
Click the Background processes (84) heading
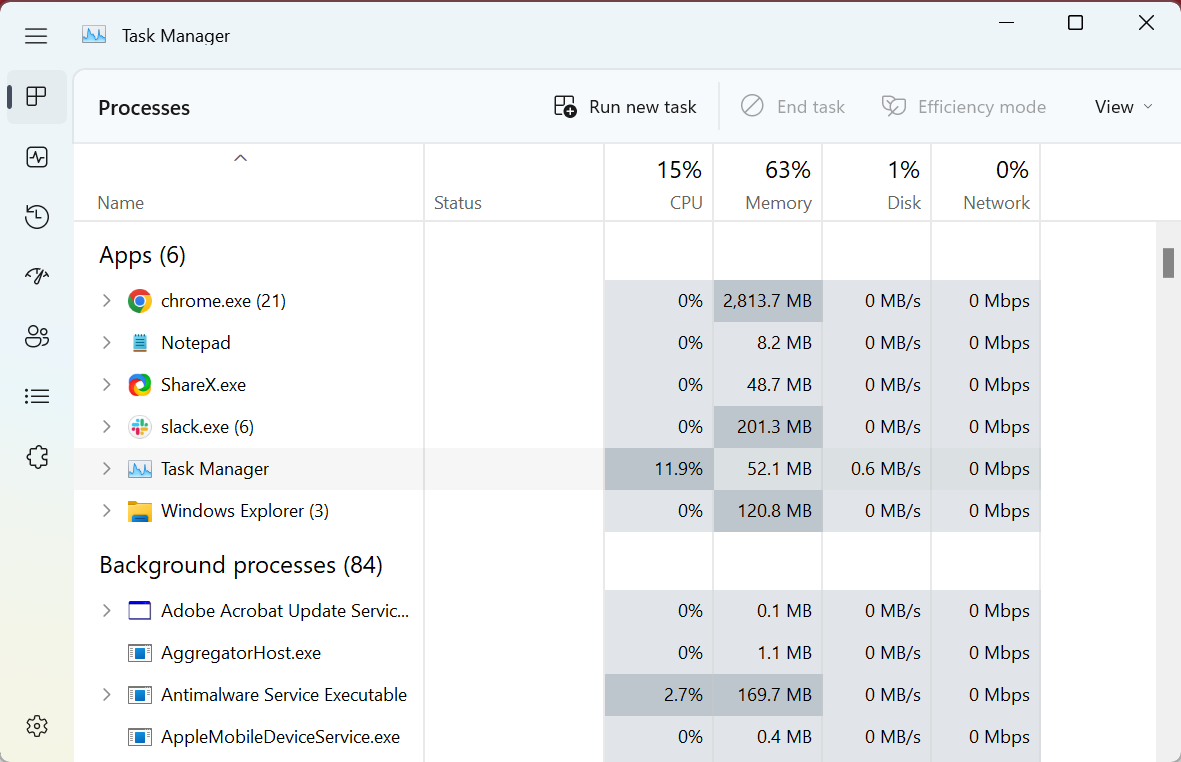point(241,565)
